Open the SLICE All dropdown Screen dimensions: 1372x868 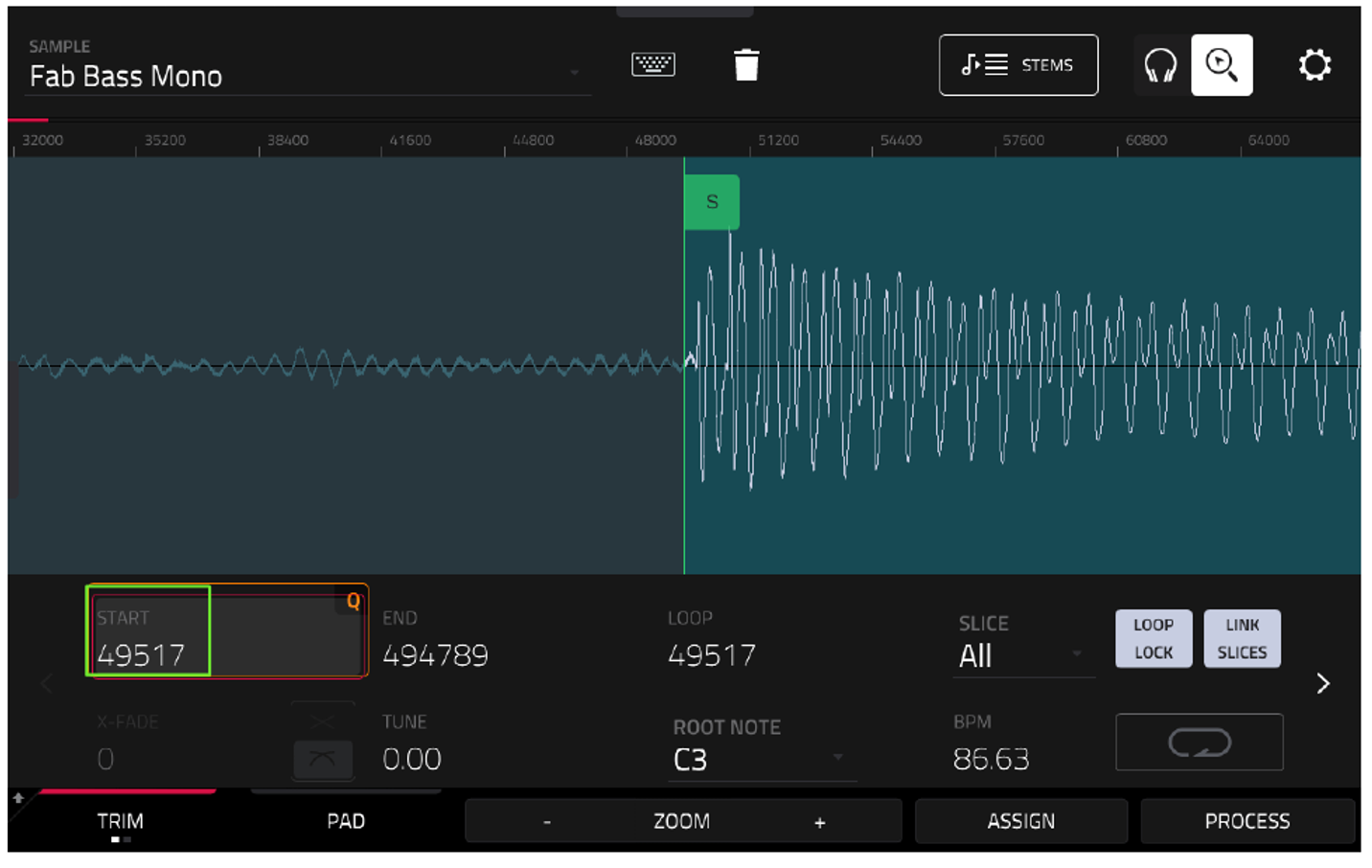[1023, 656]
